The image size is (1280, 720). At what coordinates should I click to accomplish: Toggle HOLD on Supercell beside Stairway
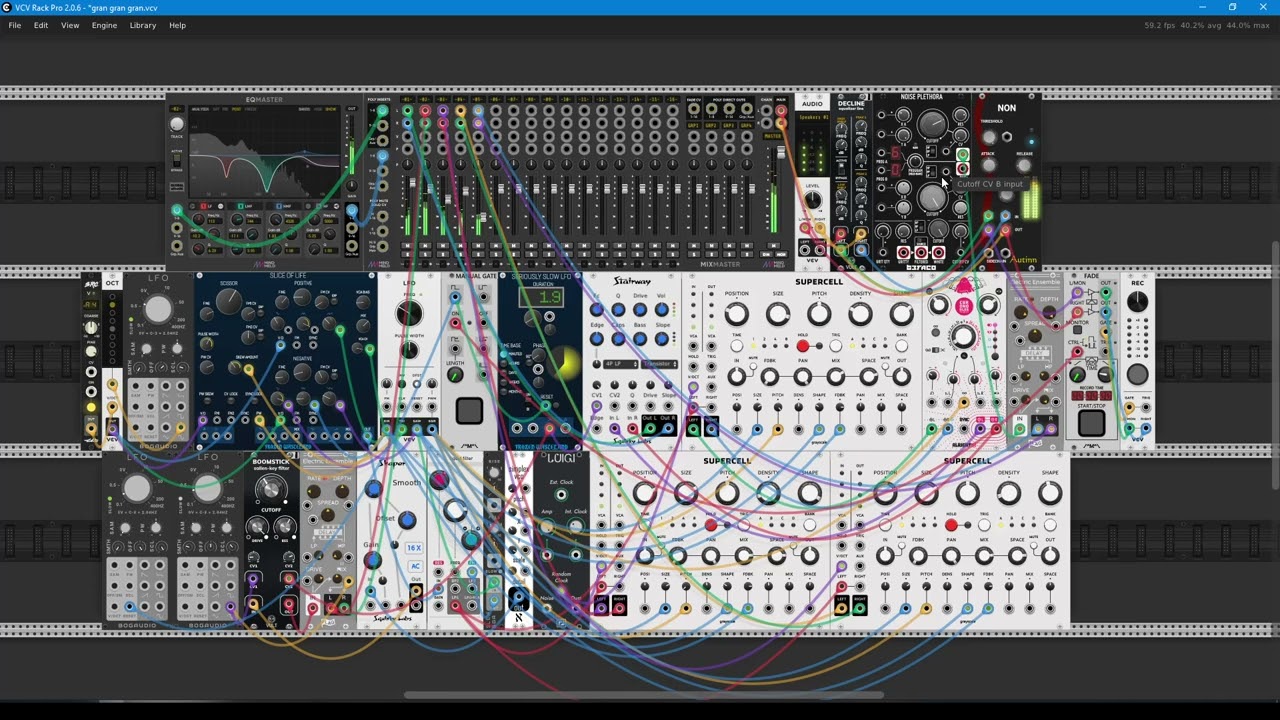coord(802,346)
